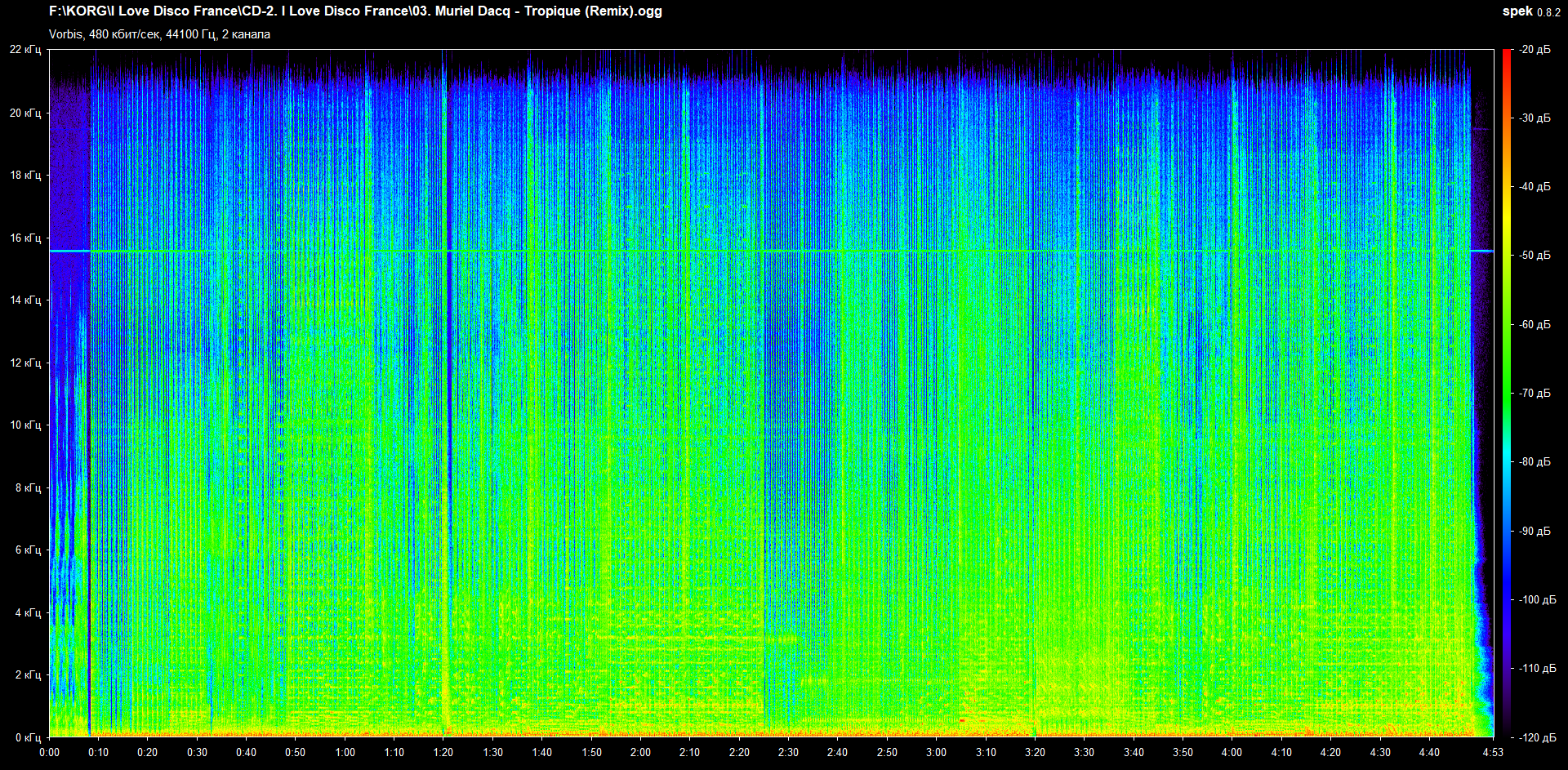This screenshot has height=770, width=1568.
Task: Select the 20 кГц frequency label
Action: tap(25, 113)
